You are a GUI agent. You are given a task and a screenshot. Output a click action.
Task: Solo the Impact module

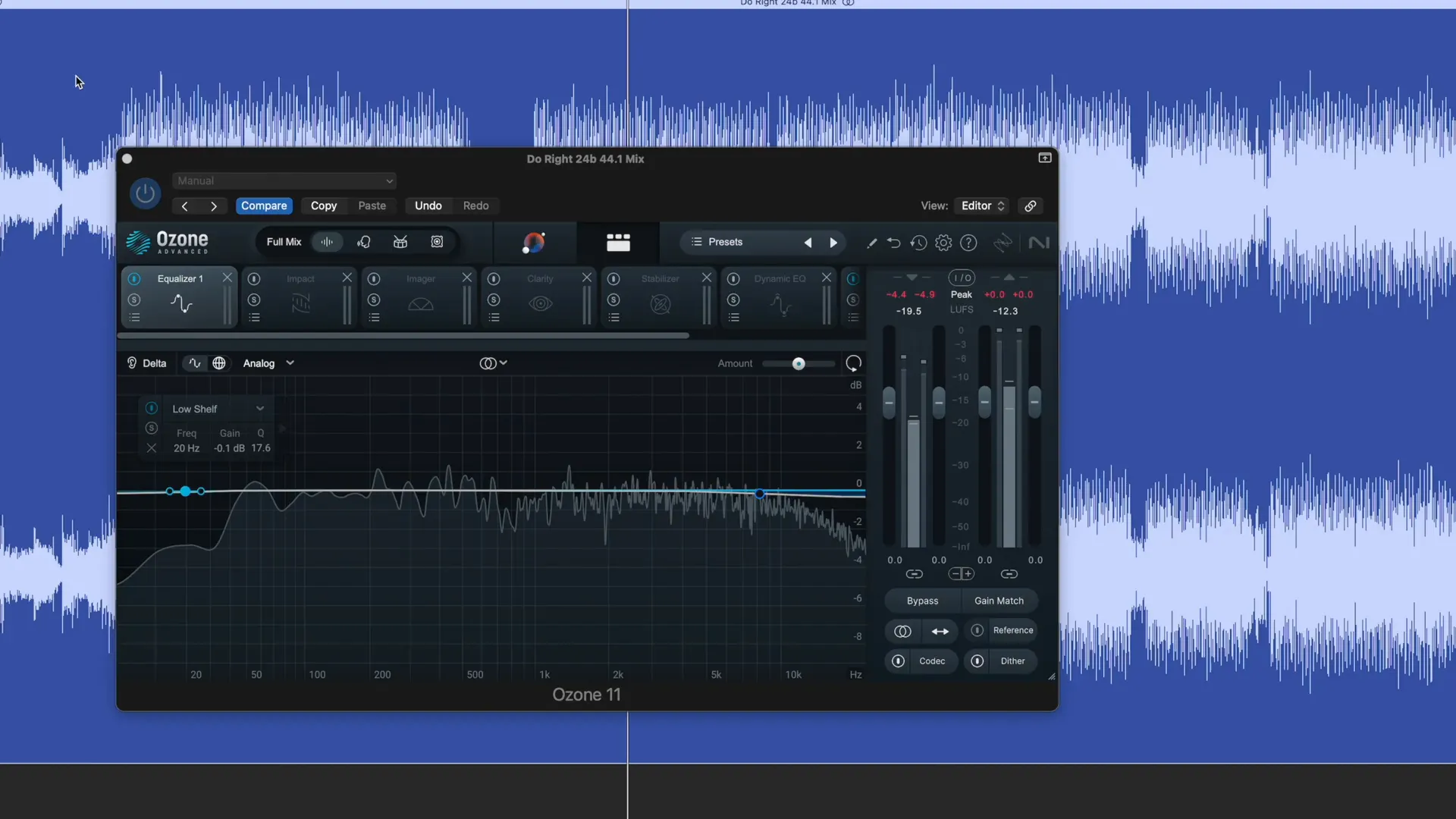click(x=254, y=300)
